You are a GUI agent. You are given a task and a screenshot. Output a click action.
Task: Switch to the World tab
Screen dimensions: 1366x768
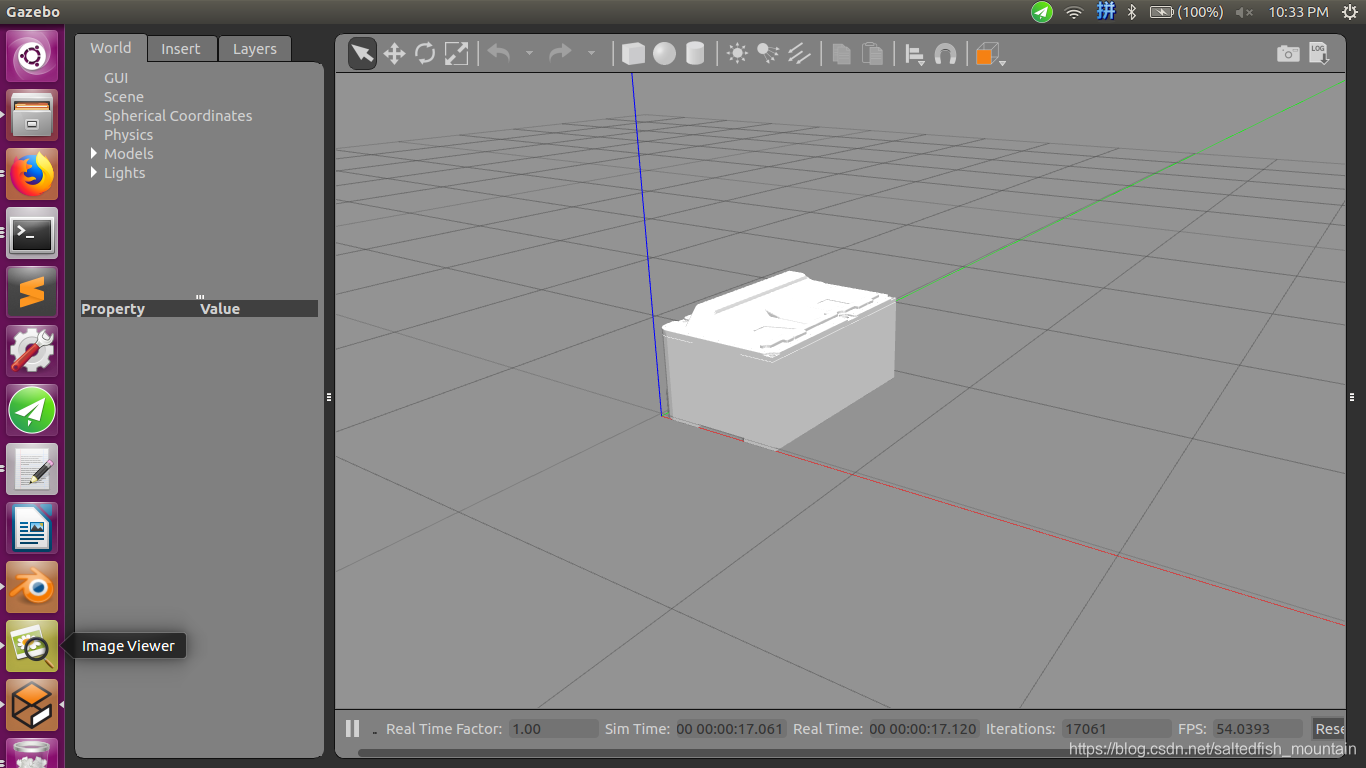click(110, 48)
